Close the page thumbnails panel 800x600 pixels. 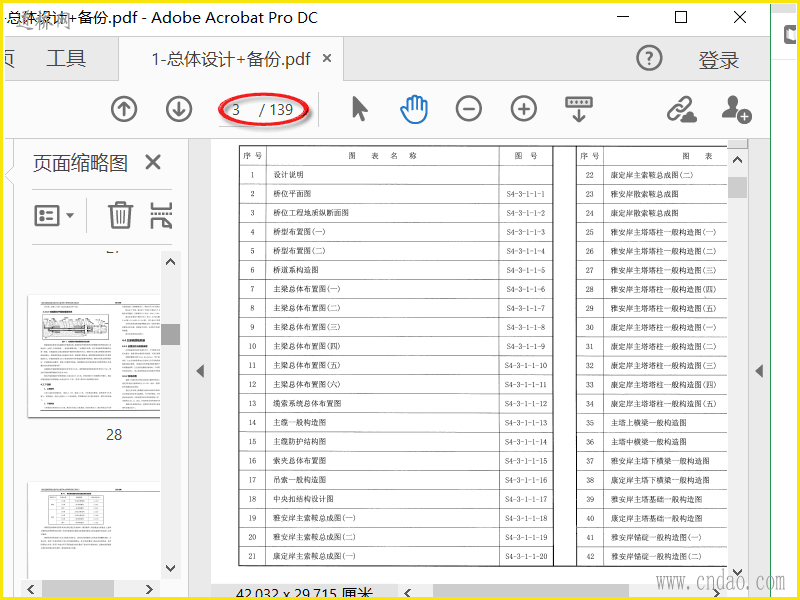153,163
